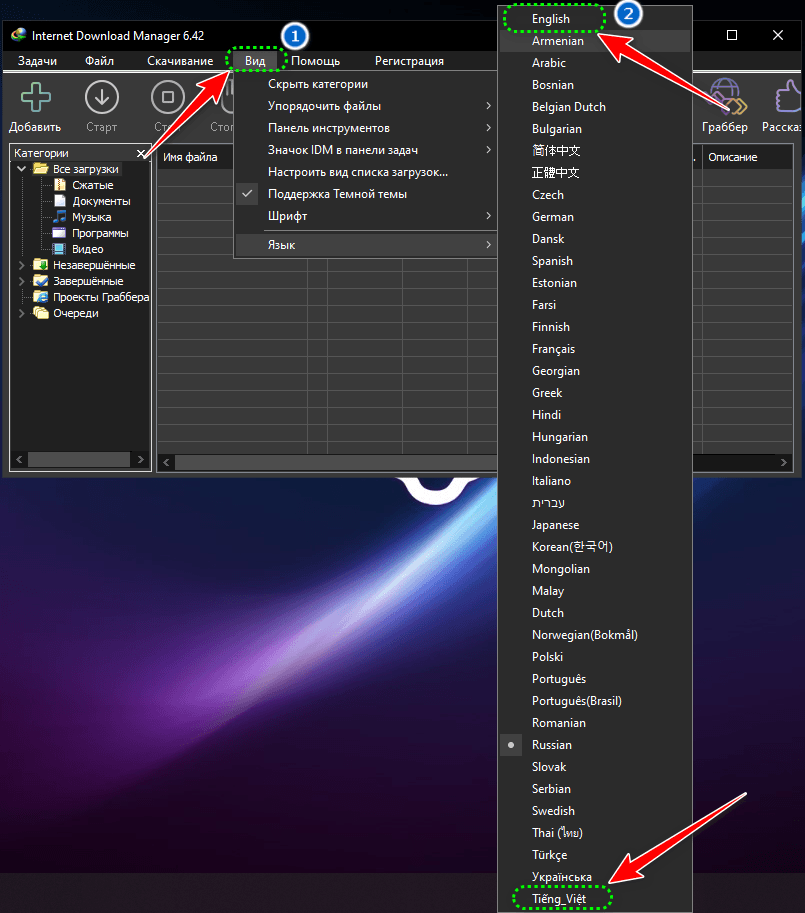Screen dimensions: 805x913
Task: Select Spanish in the language list
Action: 595,261
